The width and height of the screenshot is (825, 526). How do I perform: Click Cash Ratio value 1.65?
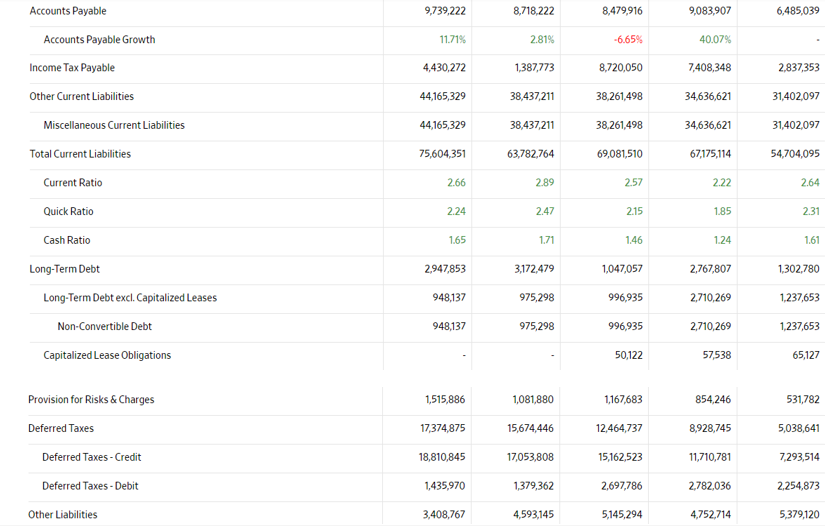coord(457,240)
